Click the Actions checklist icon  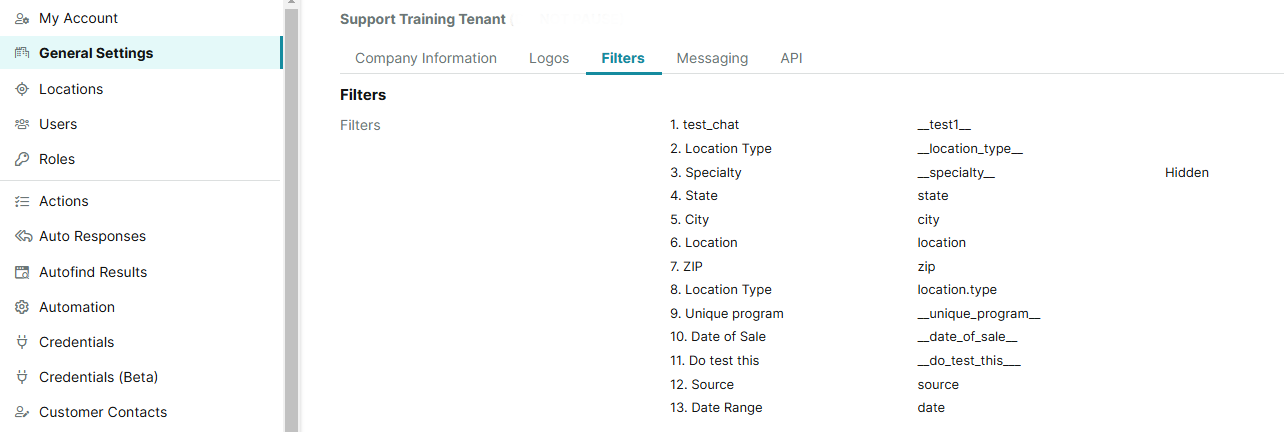point(22,201)
